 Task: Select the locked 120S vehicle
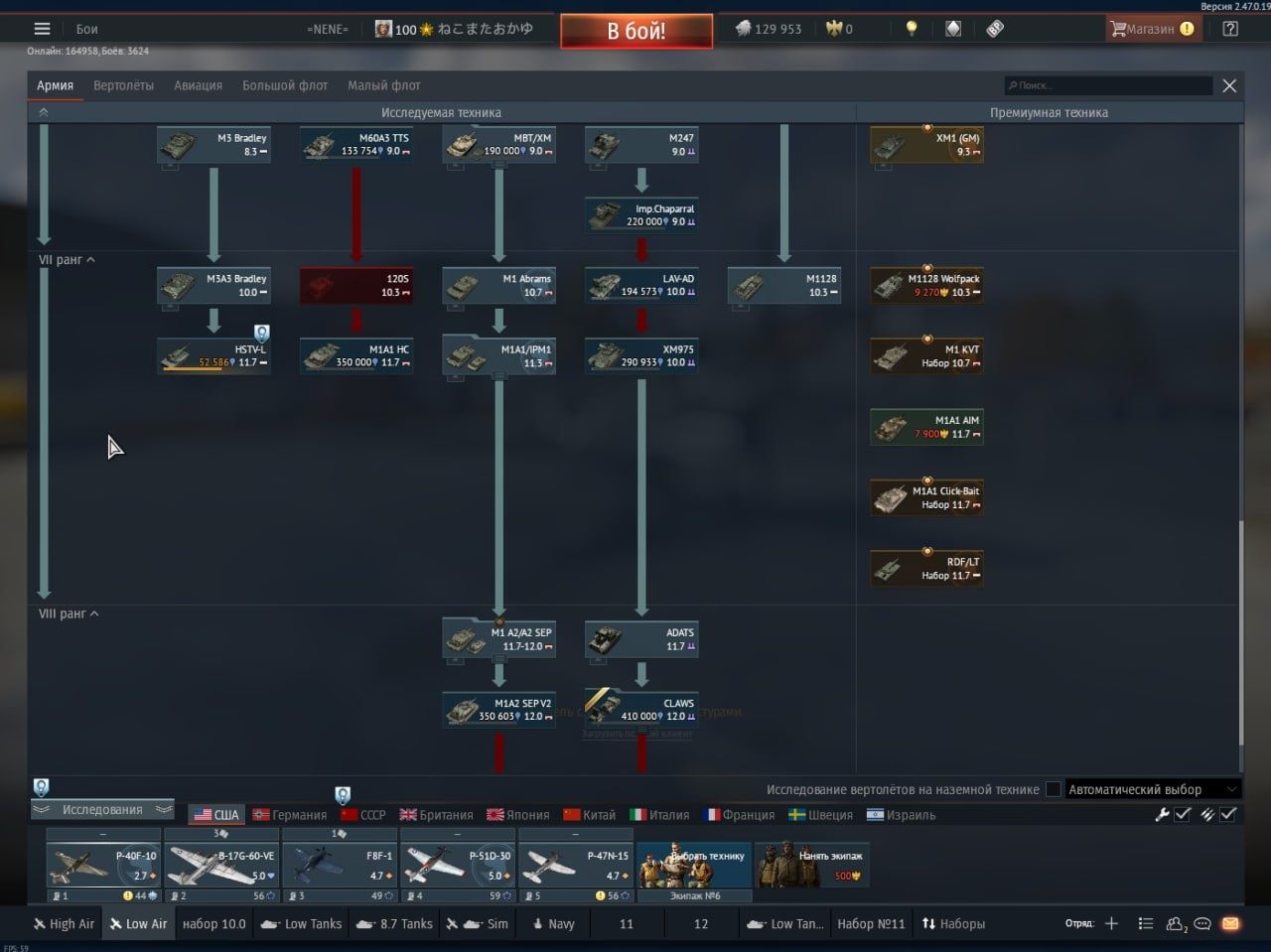(356, 286)
